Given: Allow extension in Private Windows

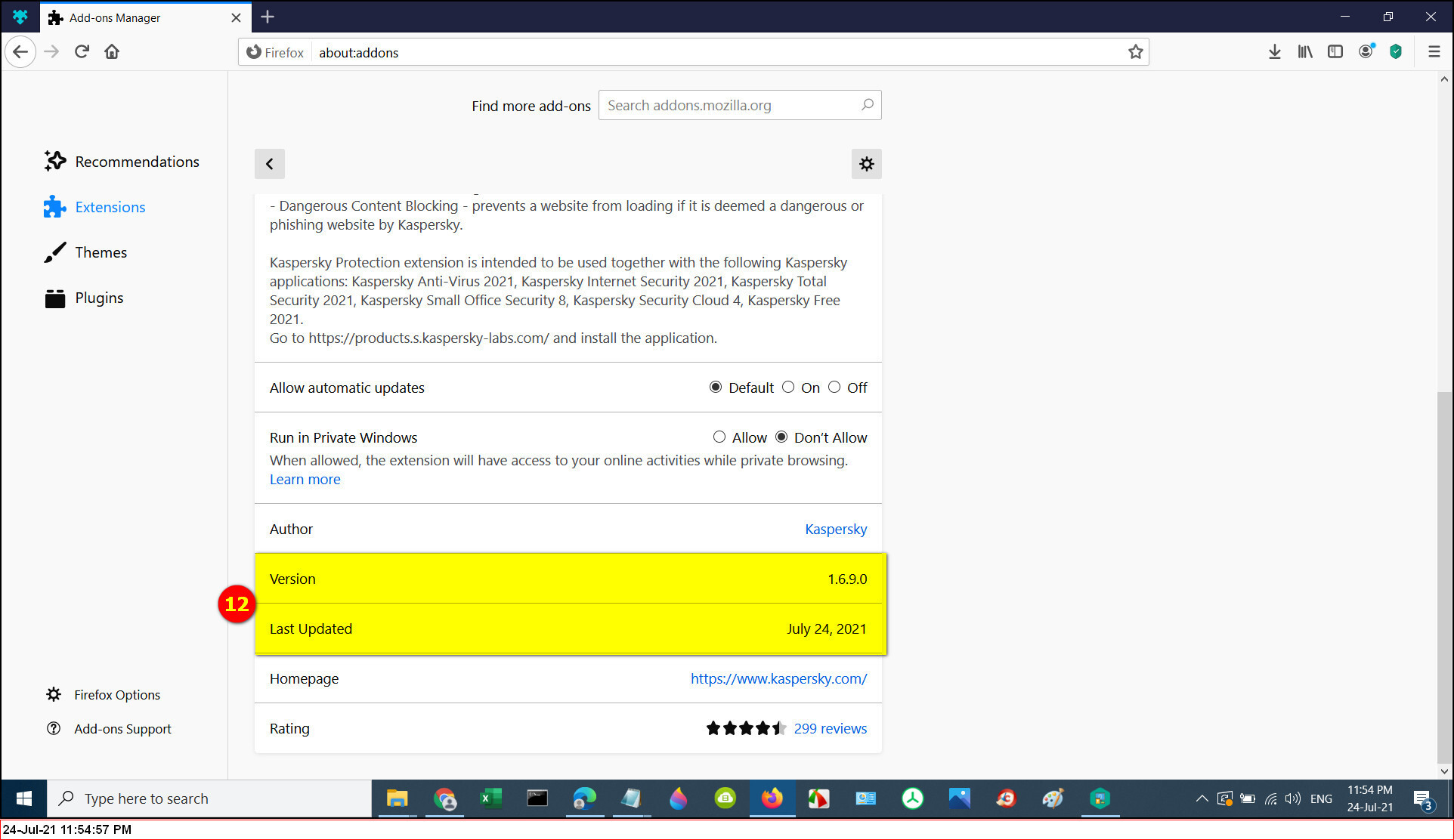Looking at the screenshot, I should pos(719,437).
